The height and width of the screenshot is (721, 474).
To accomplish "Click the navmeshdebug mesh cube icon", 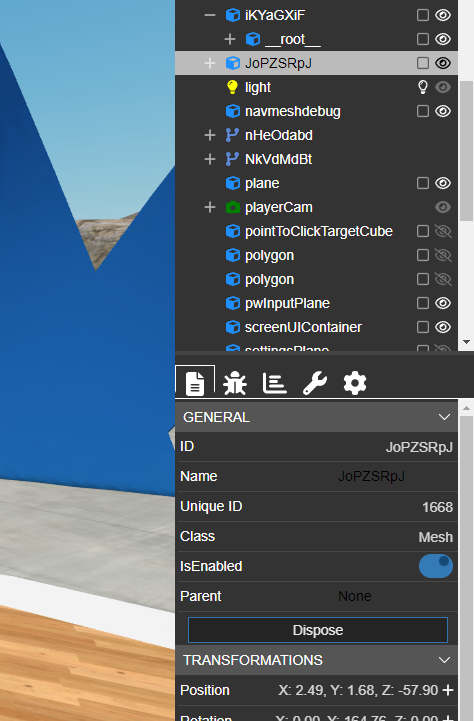I will (x=233, y=111).
